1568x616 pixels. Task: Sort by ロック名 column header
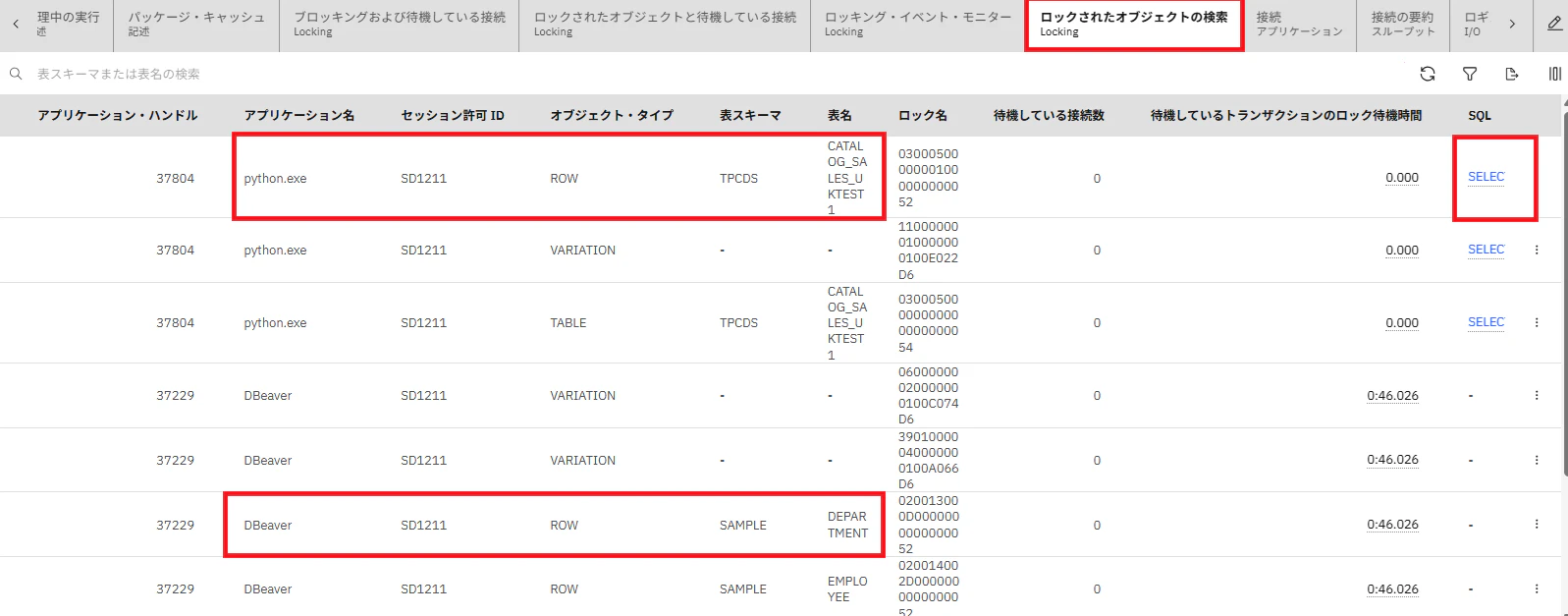click(923, 116)
